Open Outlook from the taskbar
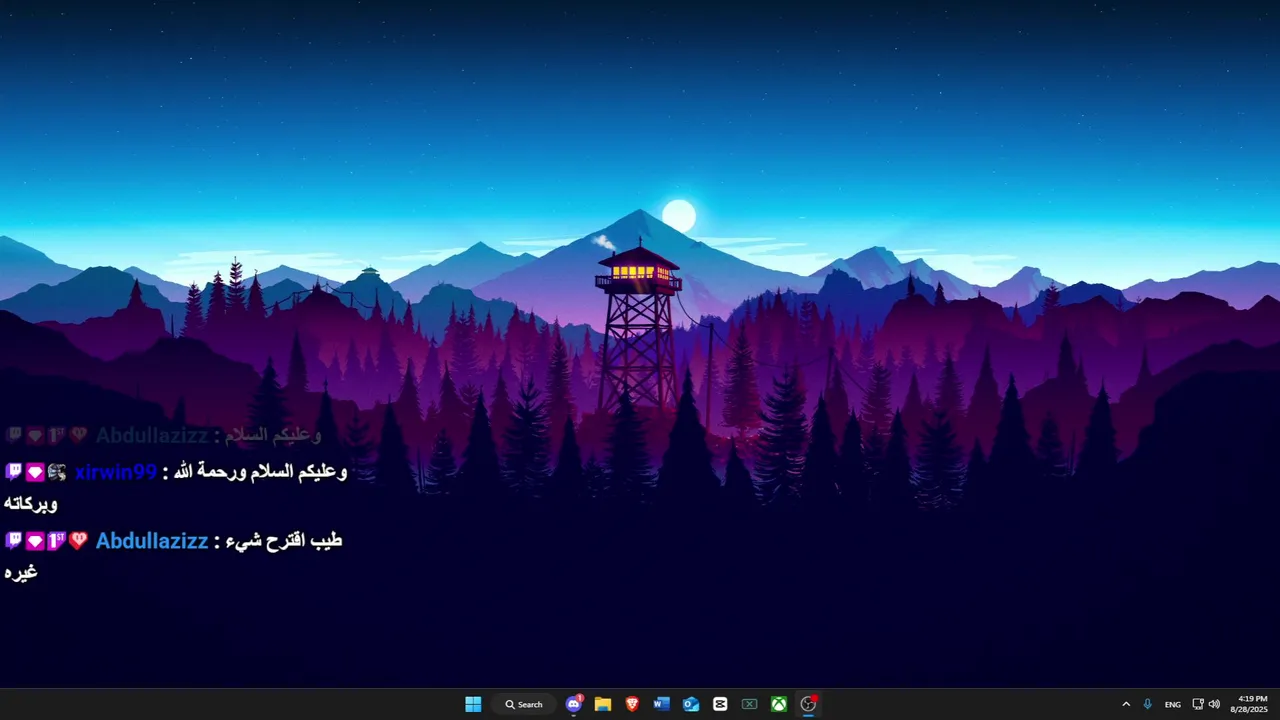 (691, 704)
